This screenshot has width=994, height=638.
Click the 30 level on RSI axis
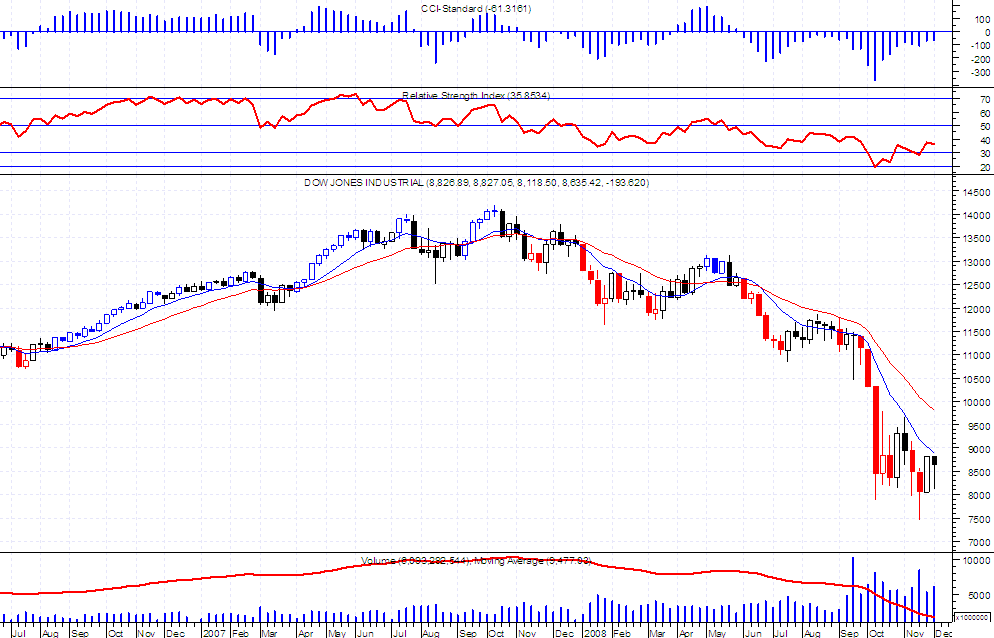click(984, 154)
